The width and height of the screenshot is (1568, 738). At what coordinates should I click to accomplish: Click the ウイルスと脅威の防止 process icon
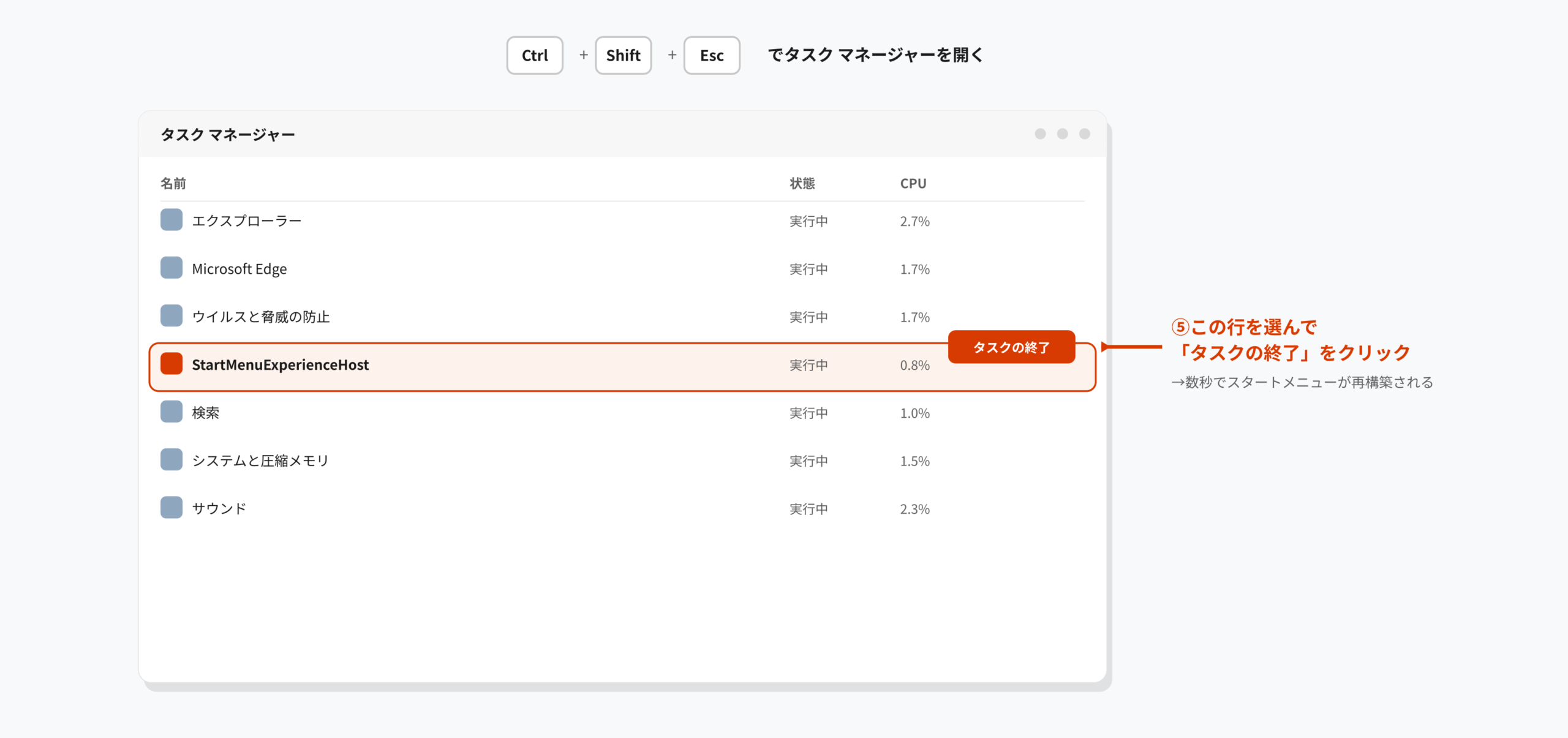point(171,315)
